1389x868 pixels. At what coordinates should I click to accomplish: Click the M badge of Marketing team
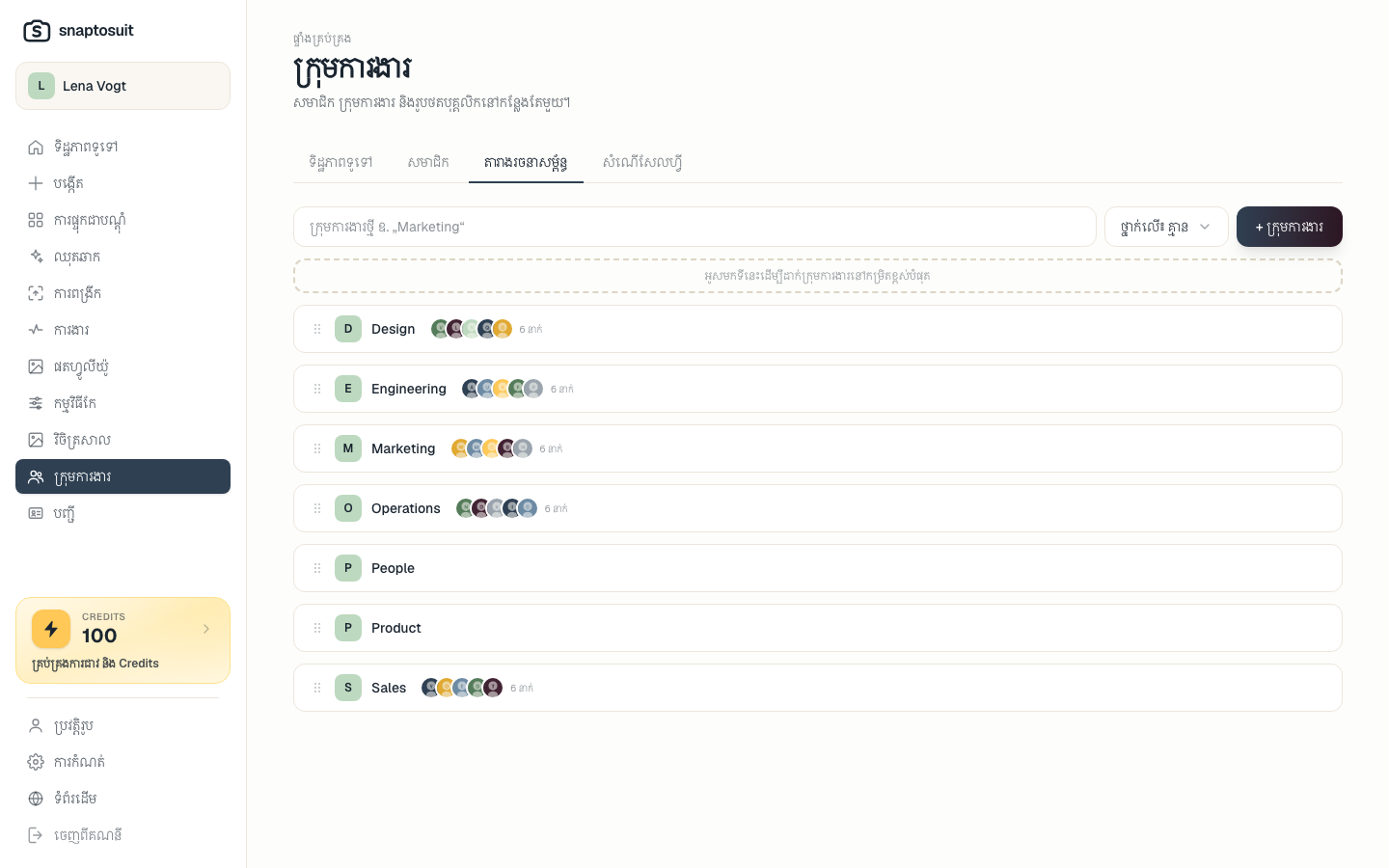pos(348,448)
